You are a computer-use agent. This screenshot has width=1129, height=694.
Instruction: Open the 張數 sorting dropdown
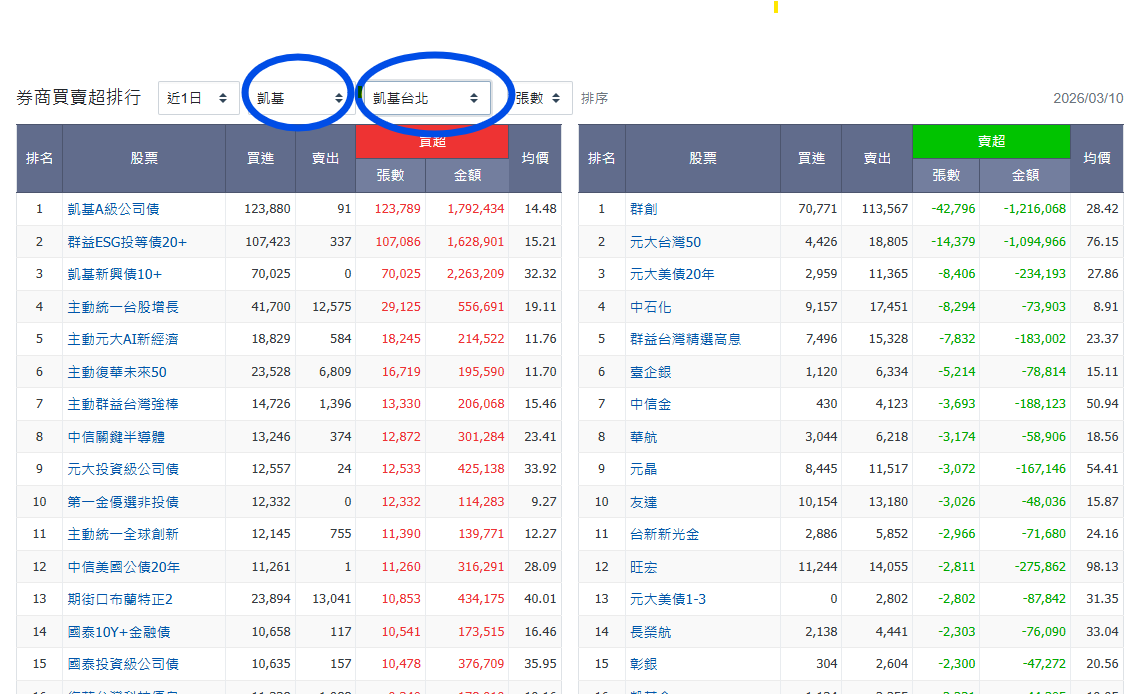click(537, 97)
